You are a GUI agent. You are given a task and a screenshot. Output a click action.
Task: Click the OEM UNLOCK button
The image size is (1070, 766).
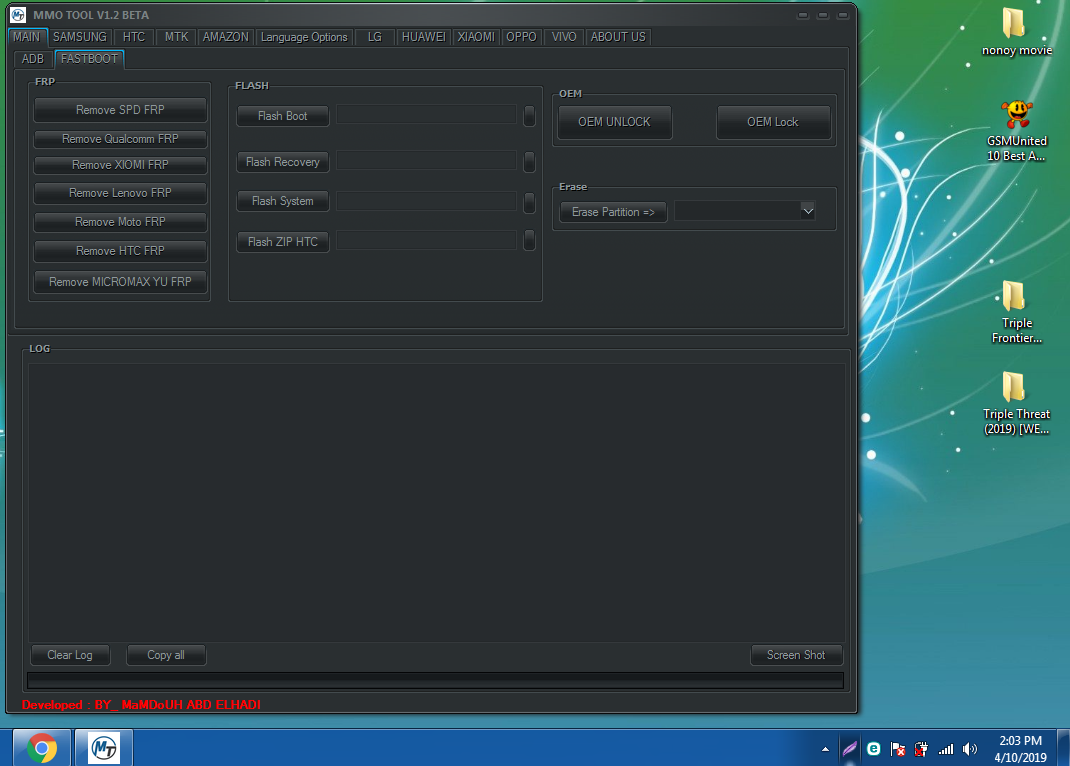614,121
